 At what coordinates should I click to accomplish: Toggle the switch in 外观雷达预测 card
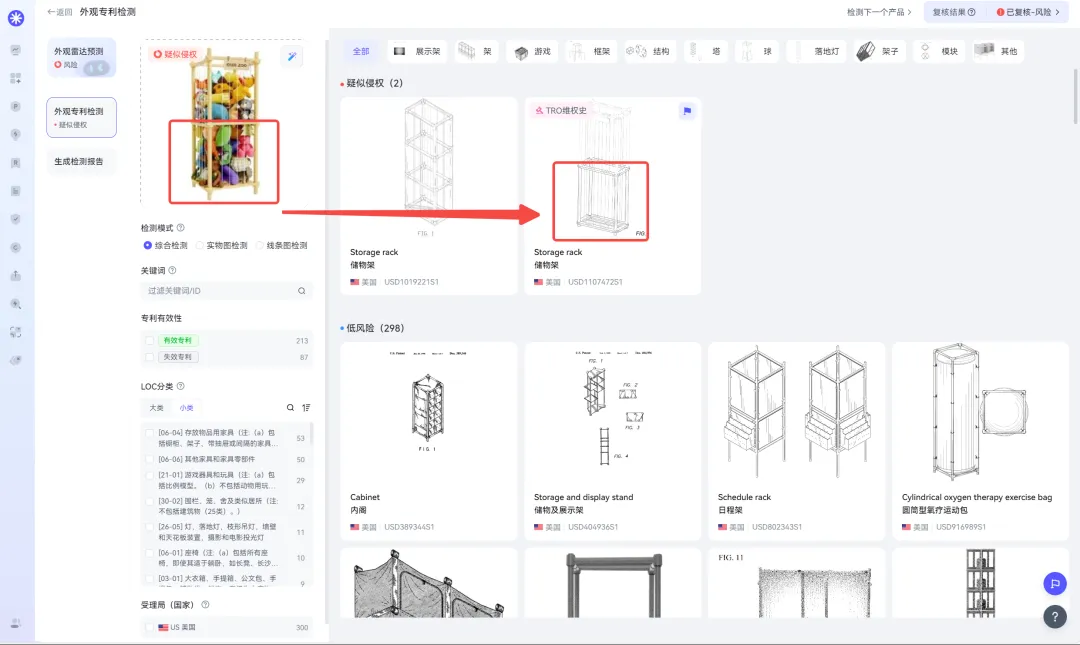pyautogui.click(x=96, y=67)
